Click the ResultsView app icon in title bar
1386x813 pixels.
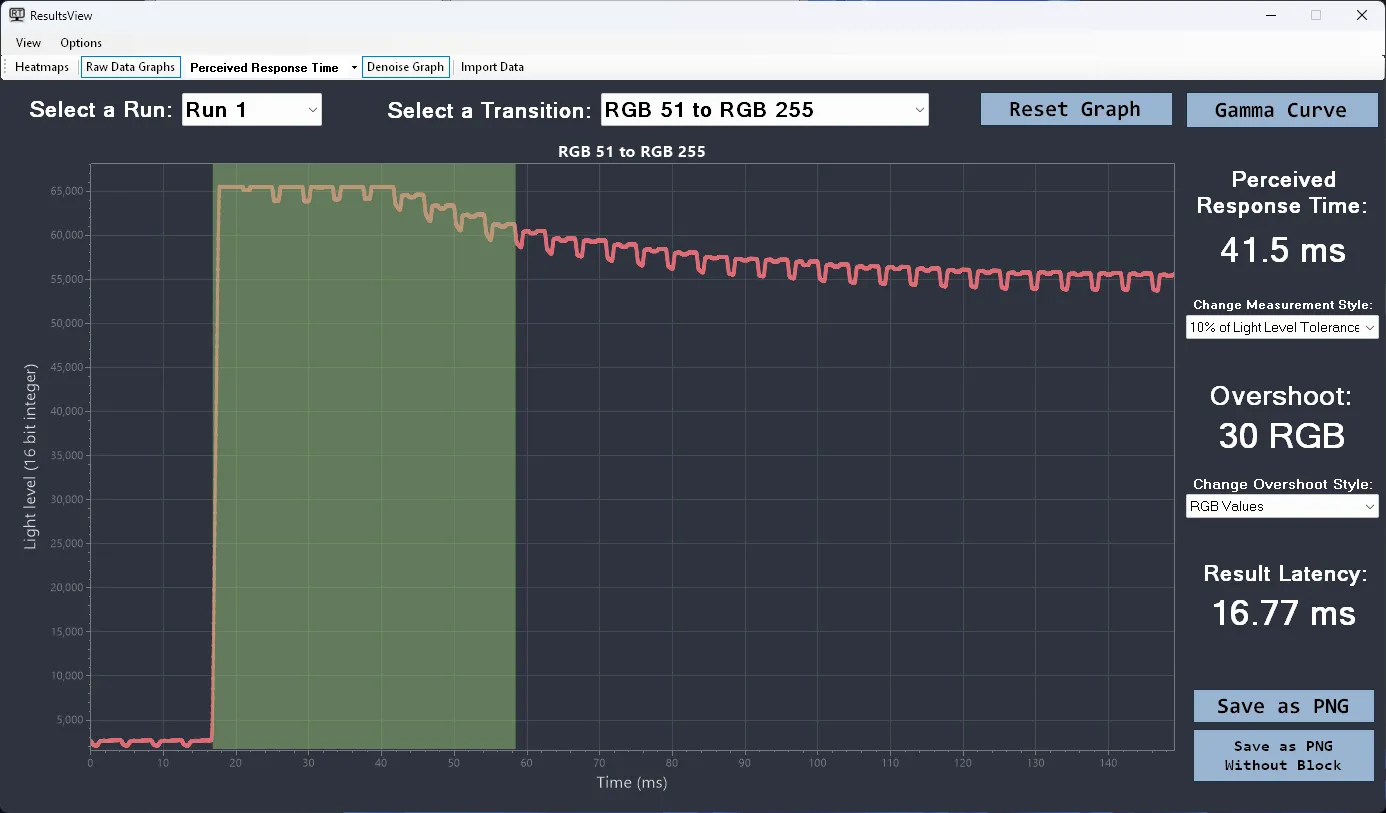(x=17, y=15)
